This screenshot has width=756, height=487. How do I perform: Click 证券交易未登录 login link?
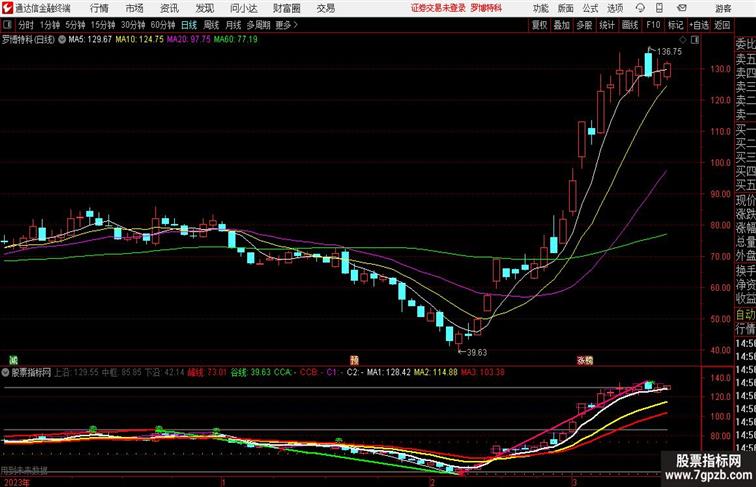pyautogui.click(x=438, y=8)
